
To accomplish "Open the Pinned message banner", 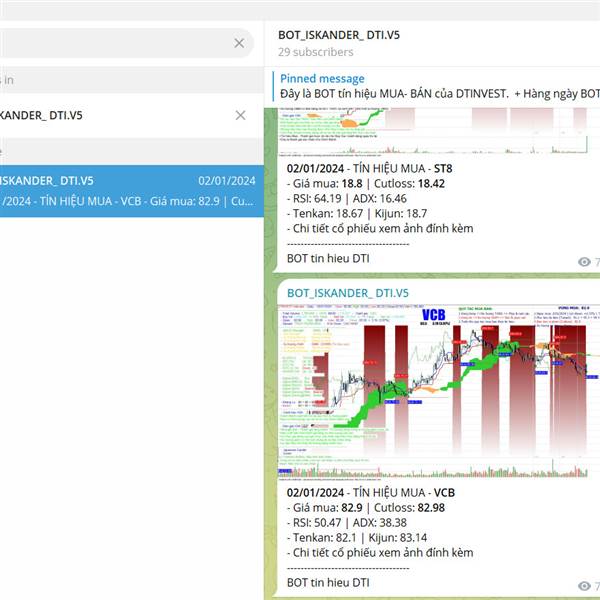I will (436, 86).
